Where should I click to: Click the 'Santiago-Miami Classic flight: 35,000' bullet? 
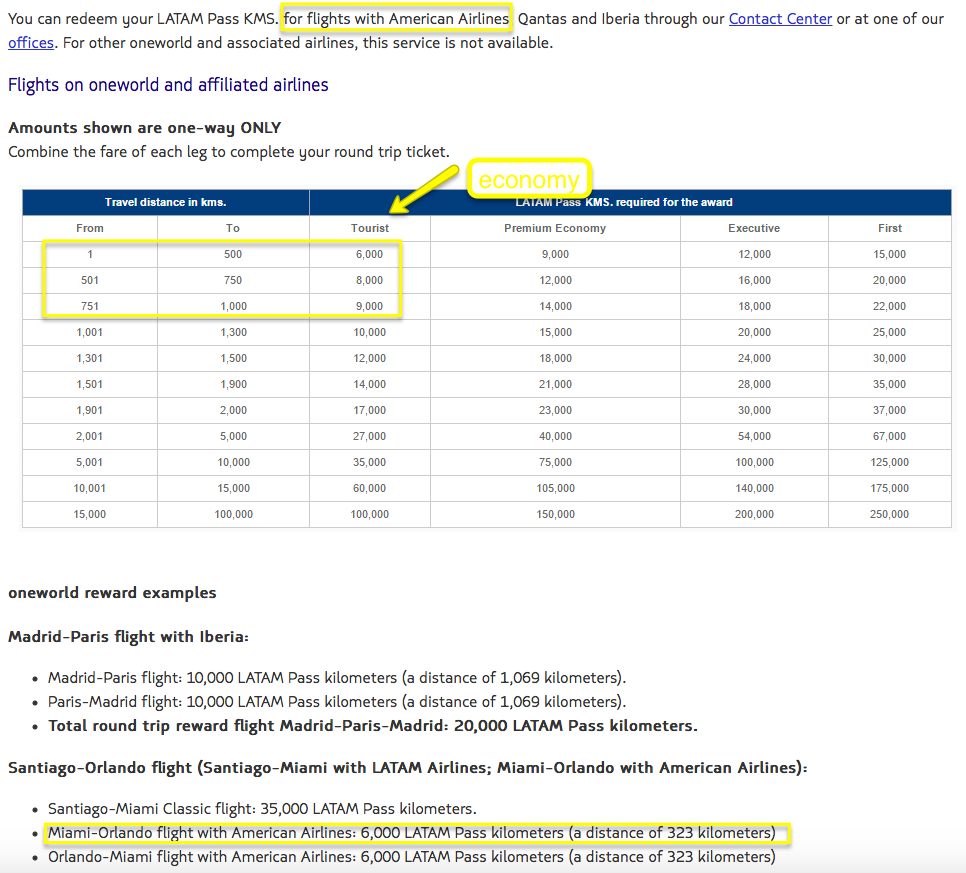(x=262, y=808)
